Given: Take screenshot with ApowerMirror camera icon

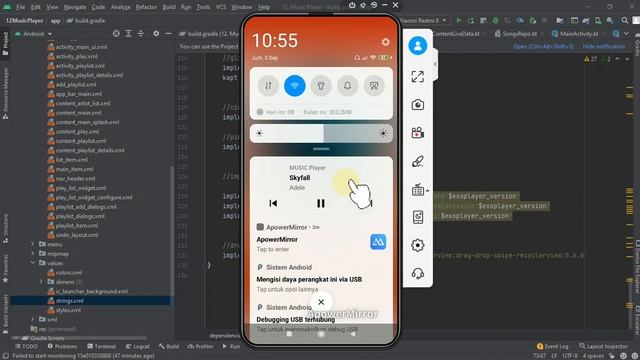Looking at the screenshot, I should (x=418, y=105).
